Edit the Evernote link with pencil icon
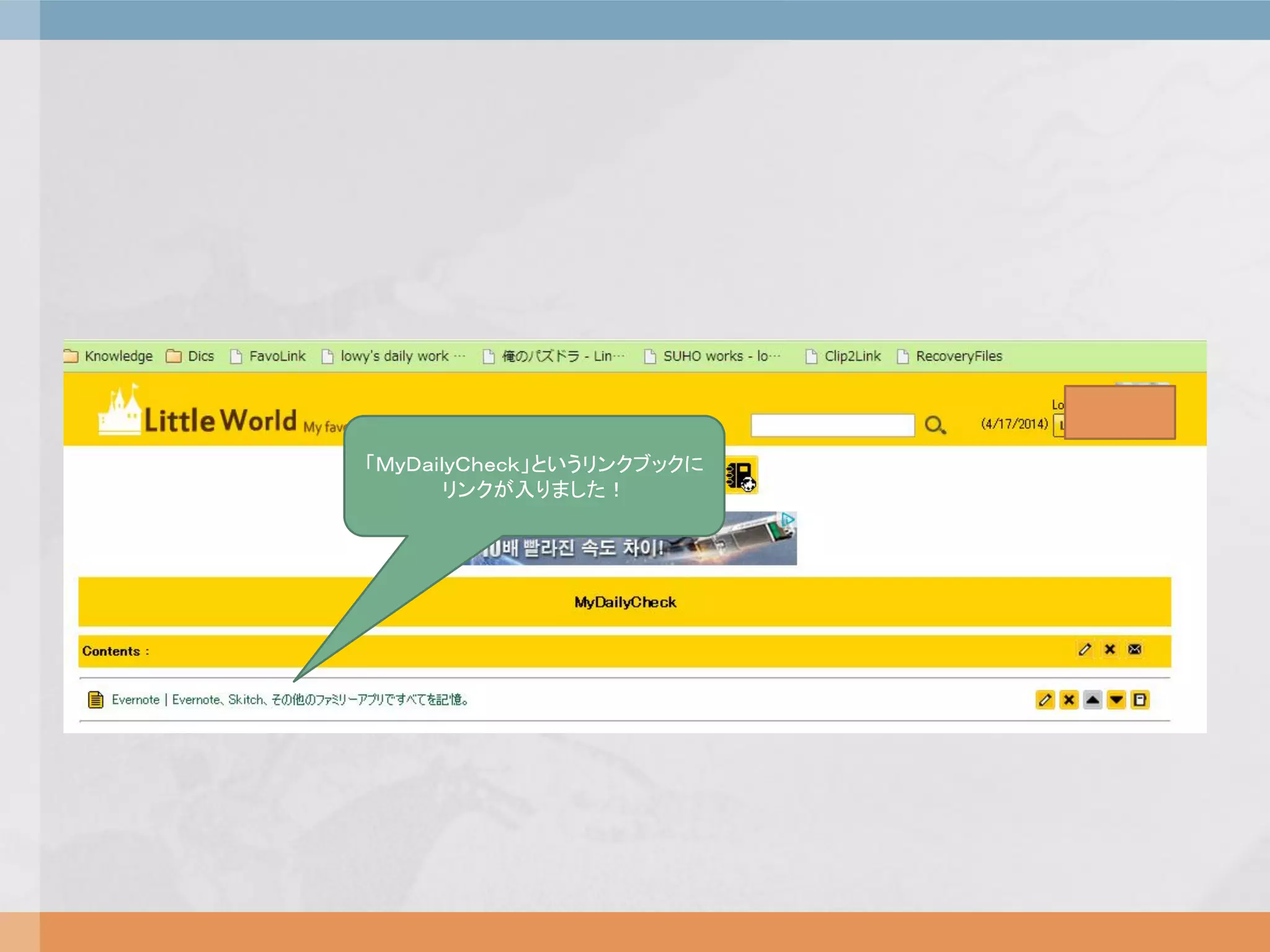 tap(1045, 700)
